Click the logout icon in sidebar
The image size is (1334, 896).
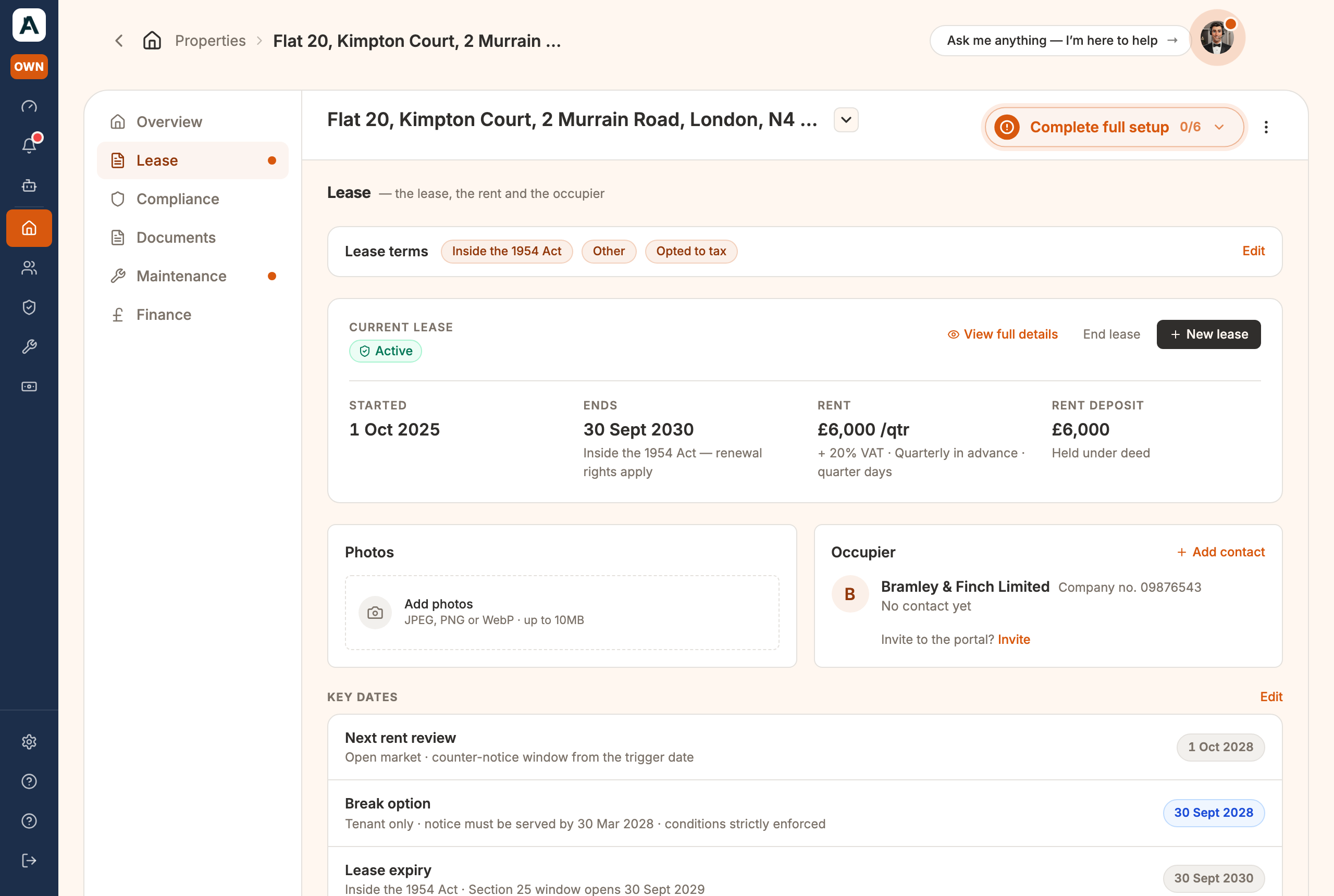point(29,861)
